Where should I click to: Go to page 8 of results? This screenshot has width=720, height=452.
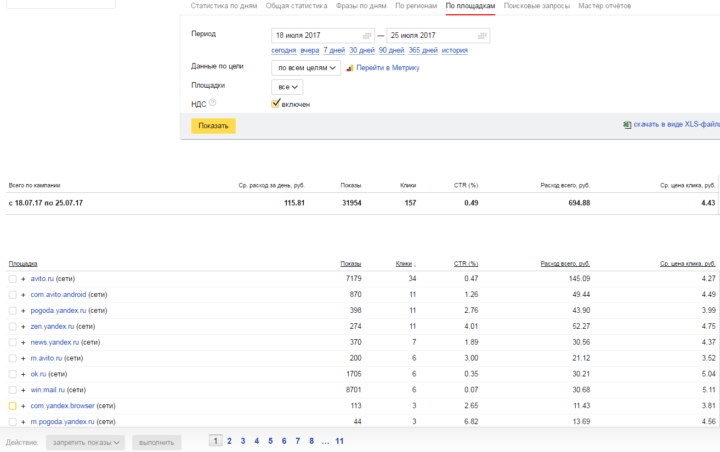(x=311, y=441)
